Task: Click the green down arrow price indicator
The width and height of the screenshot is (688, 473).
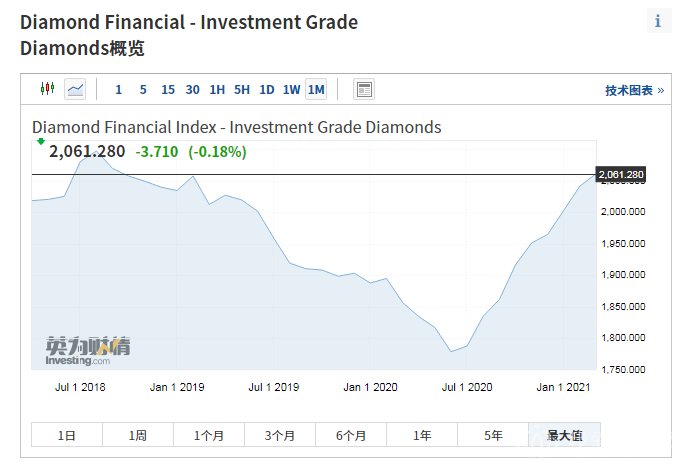Action: (x=41, y=142)
